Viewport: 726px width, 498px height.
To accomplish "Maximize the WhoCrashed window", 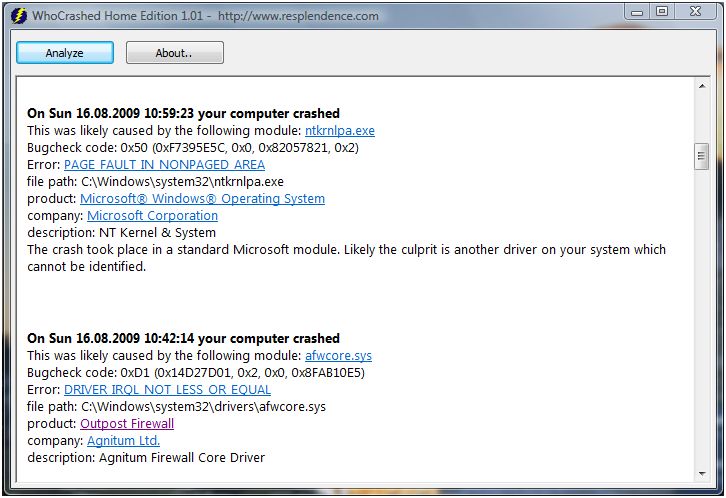I will pos(662,12).
